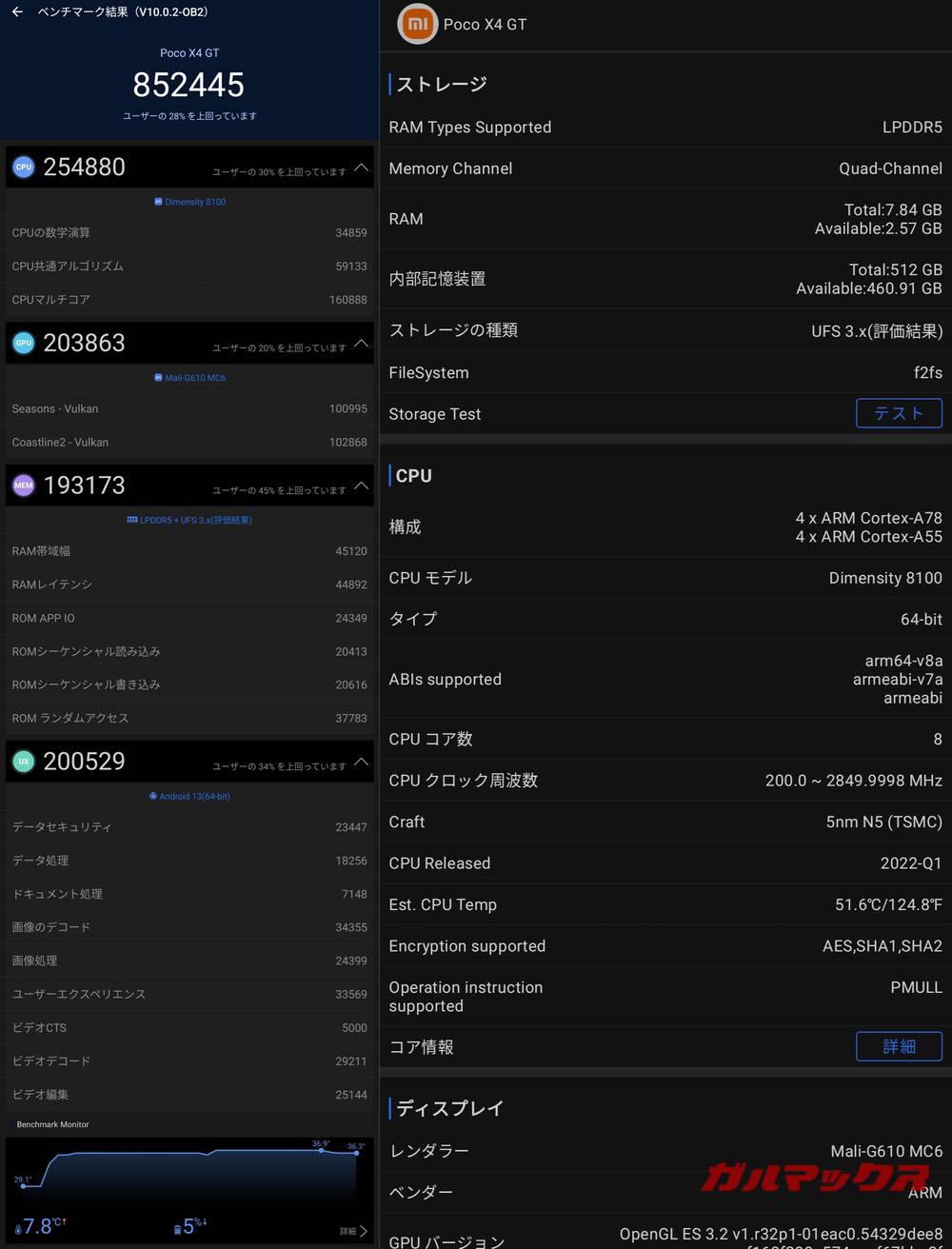
Task: Collapse the UX 200529 score section
Action: click(x=361, y=762)
